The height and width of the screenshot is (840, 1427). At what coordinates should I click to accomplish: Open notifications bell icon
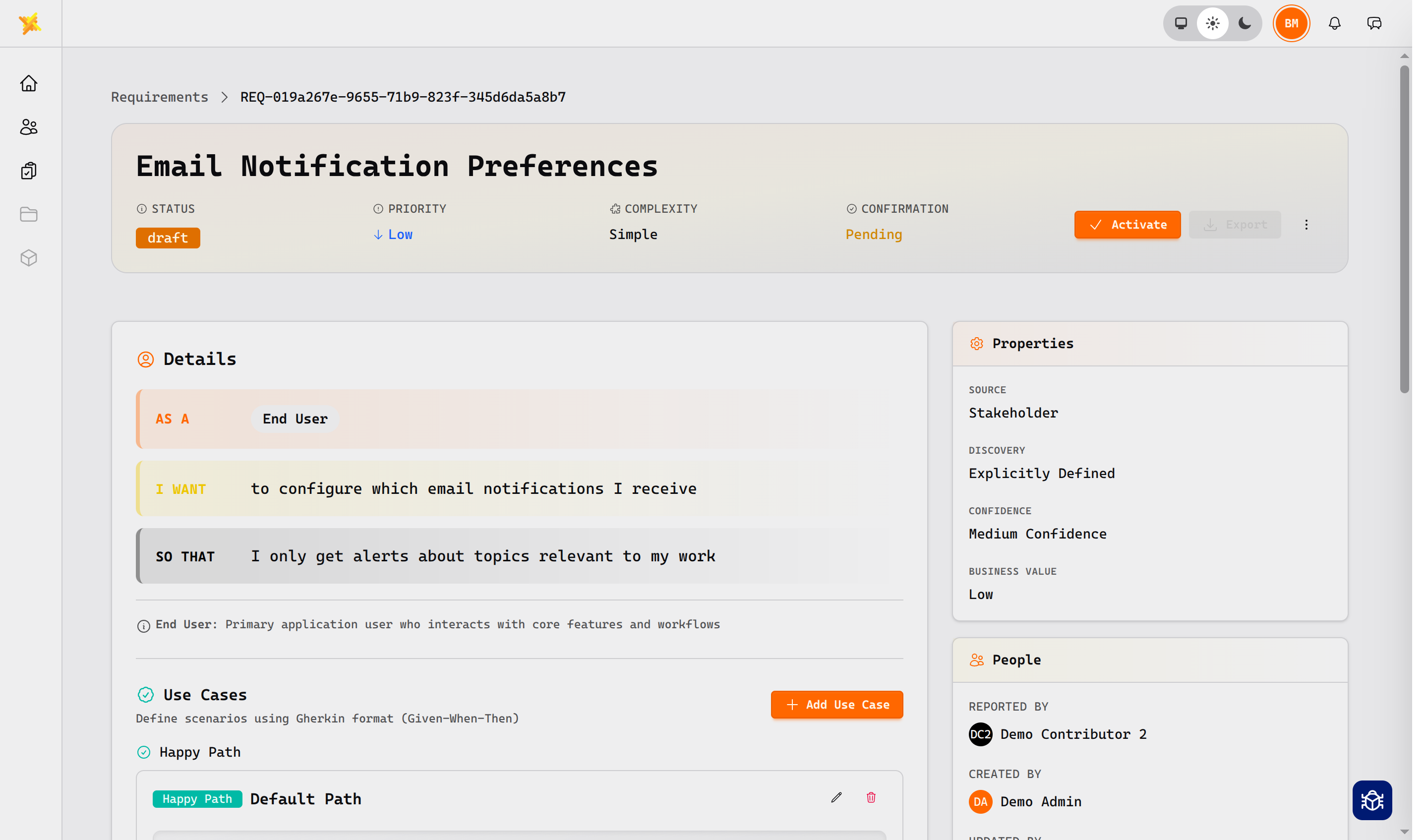(1334, 23)
